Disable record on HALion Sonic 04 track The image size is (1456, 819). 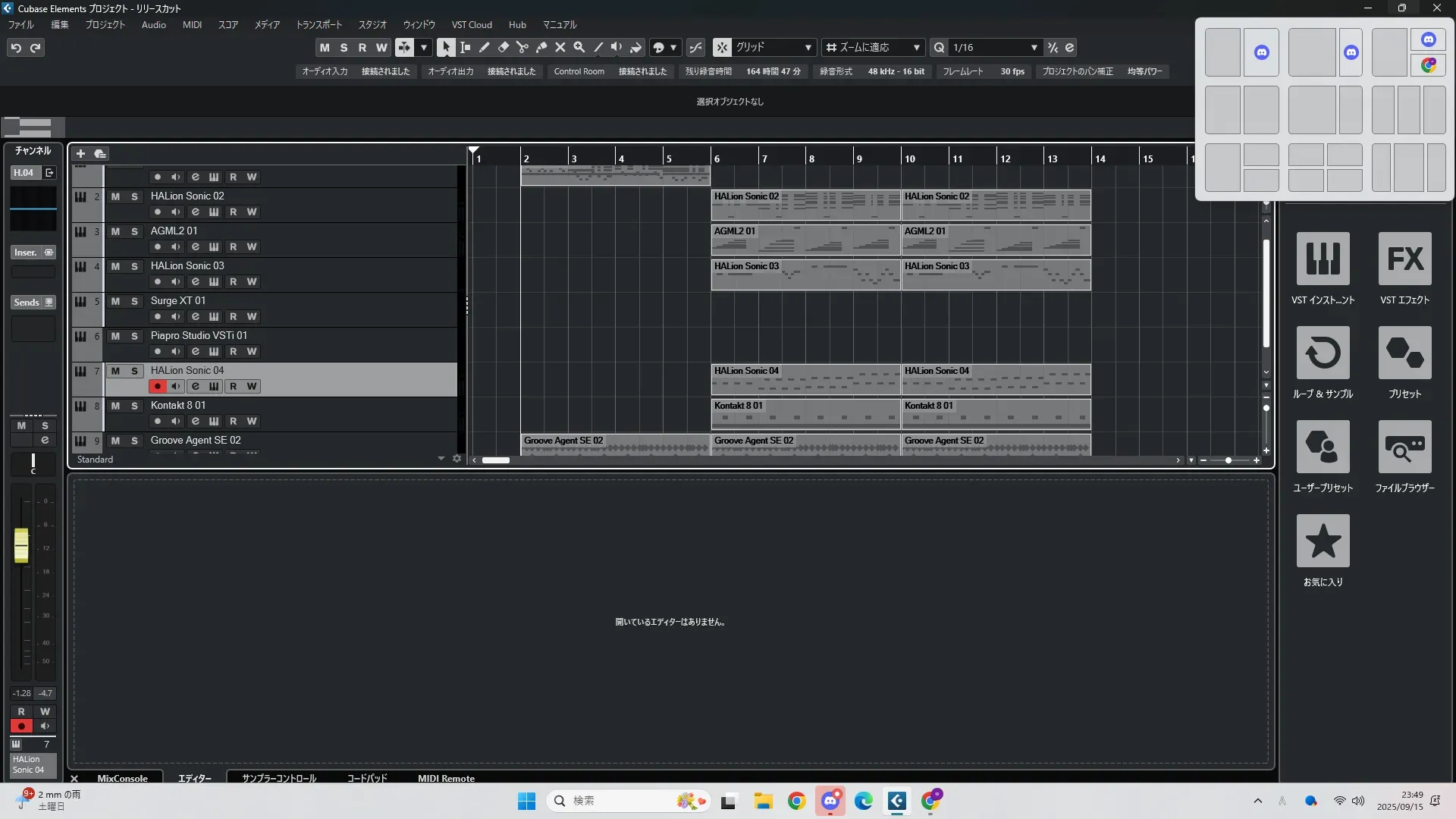pos(157,386)
